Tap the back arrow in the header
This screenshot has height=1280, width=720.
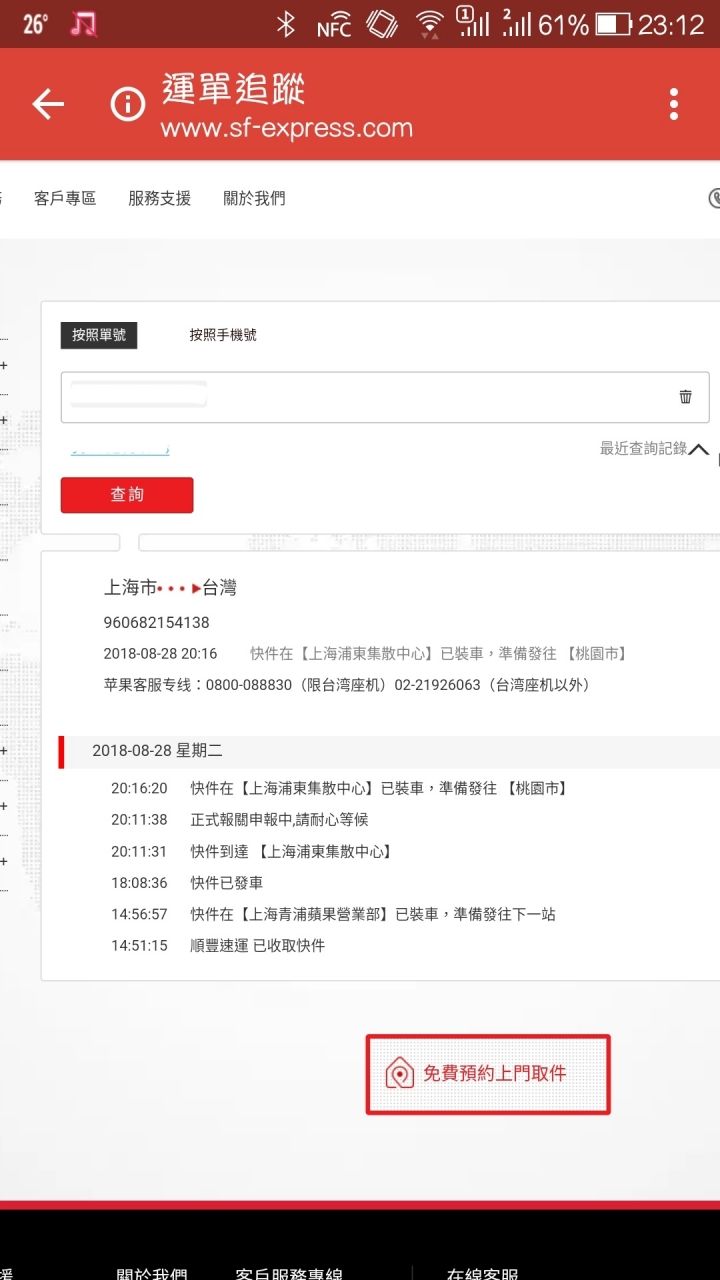click(x=48, y=104)
